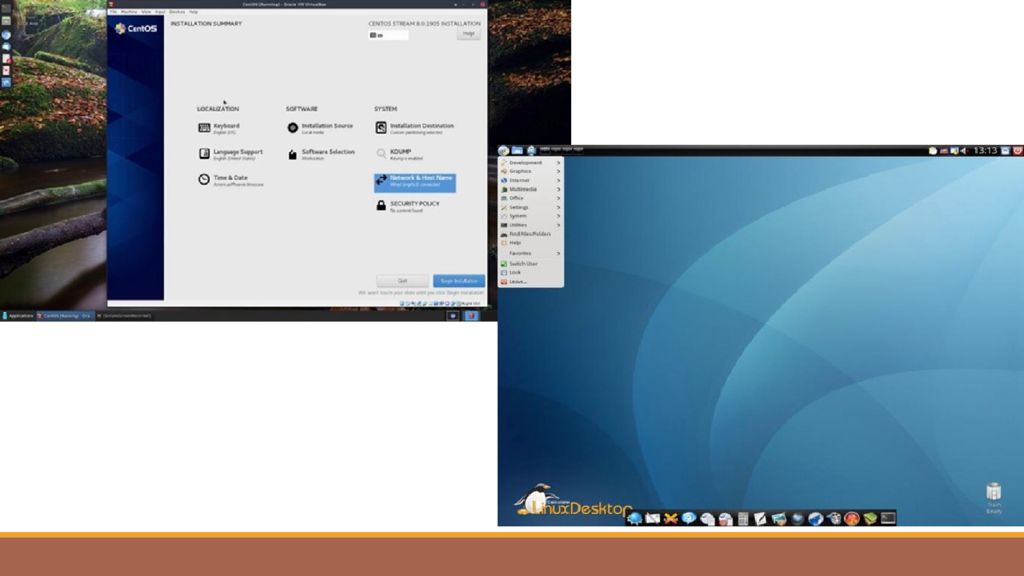Viewport: 1024px width, 576px height.
Task: Expand the Graphics submenu
Action: click(x=530, y=171)
